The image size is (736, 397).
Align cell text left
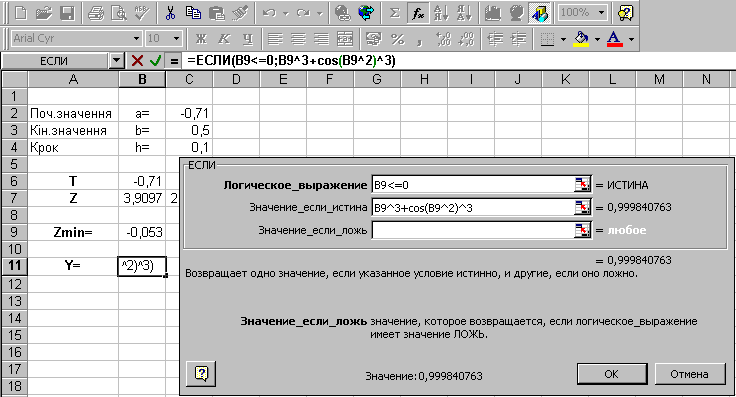pos(275,39)
